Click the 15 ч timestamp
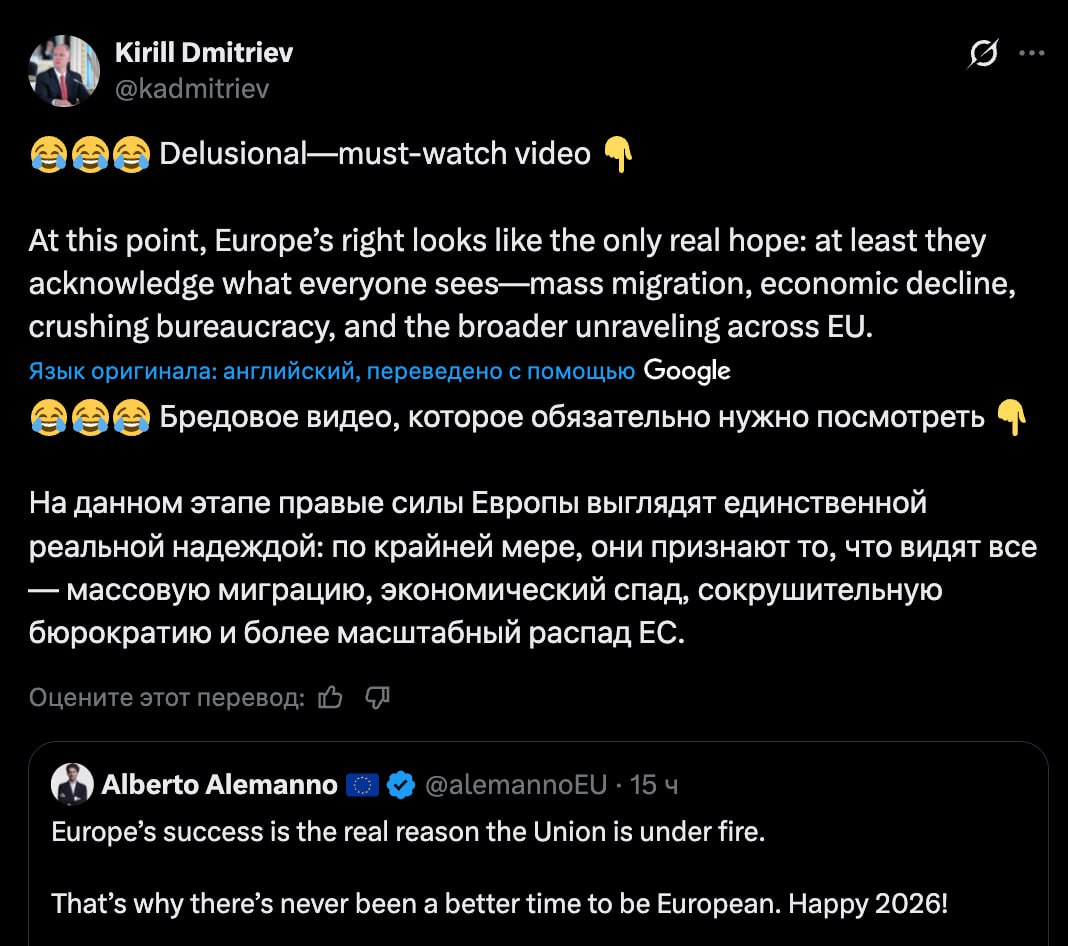The width and height of the screenshot is (1068, 946). tap(656, 785)
